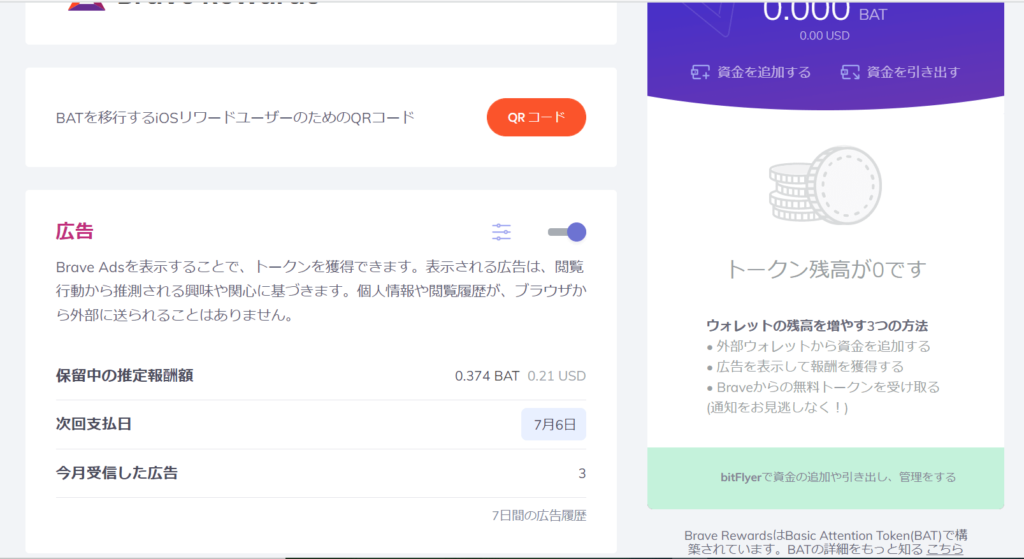Viewport: 1024px width, 559px height.
Task: Click the 0.00 USD wallet balance text
Action: click(824, 36)
